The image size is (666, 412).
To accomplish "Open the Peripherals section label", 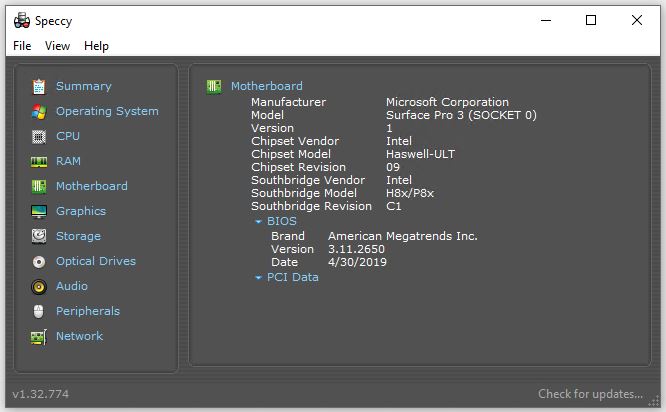I will click(88, 311).
